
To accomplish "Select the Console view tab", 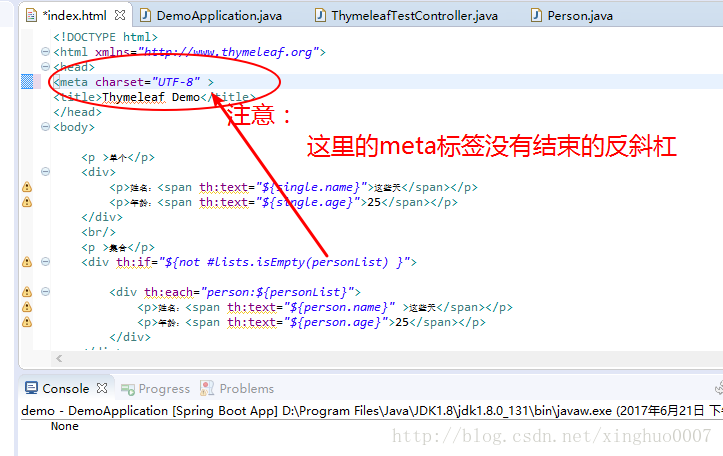I will [x=65, y=389].
